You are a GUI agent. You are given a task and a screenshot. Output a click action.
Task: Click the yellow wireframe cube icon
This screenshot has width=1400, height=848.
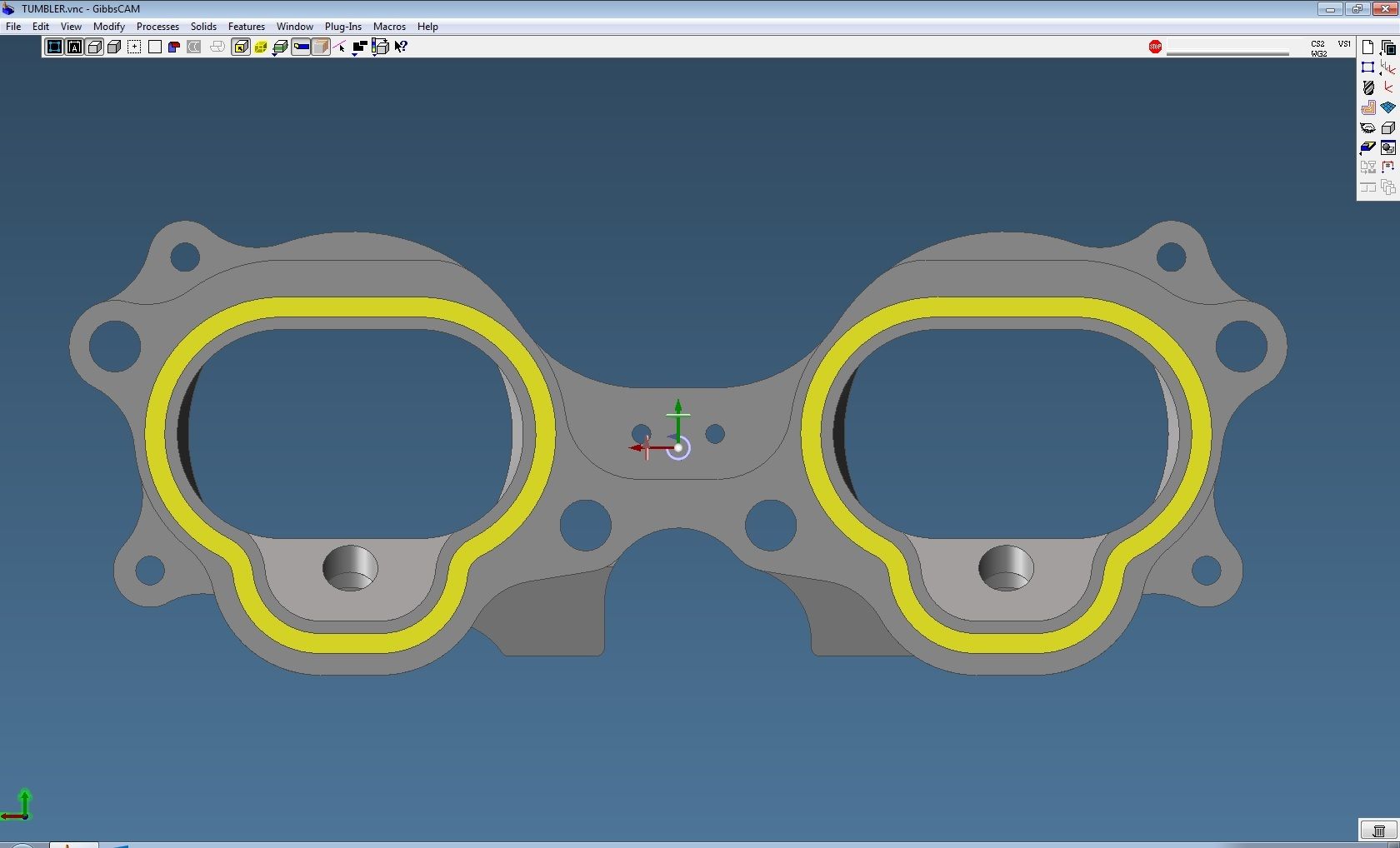click(x=261, y=47)
